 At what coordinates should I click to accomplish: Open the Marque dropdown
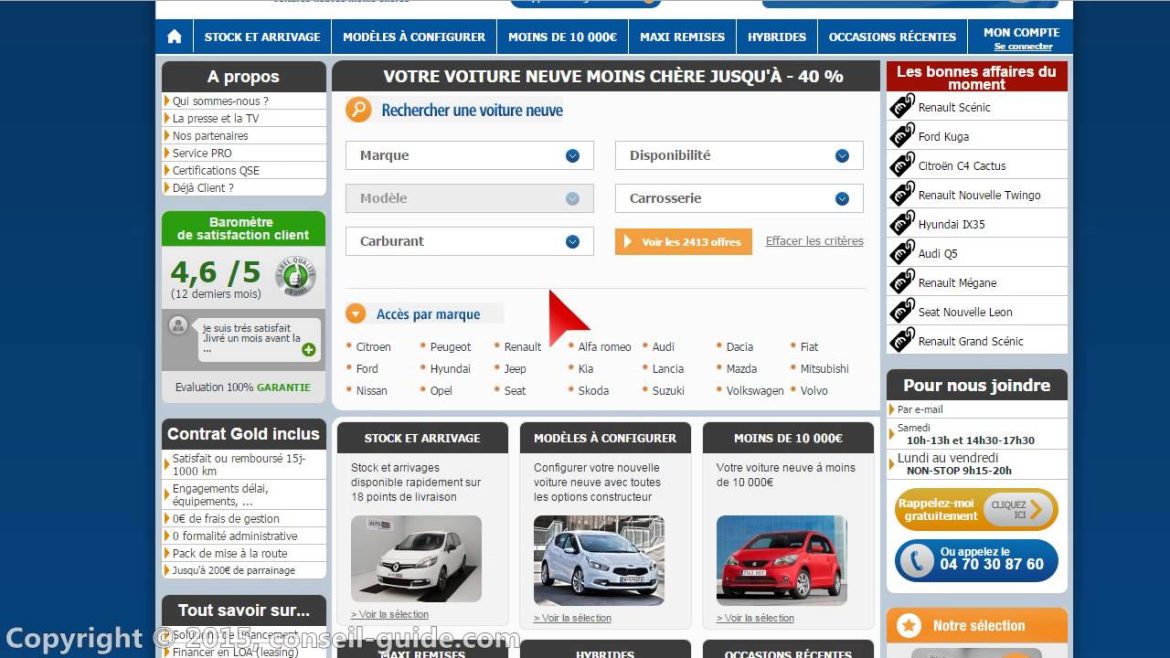469,155
